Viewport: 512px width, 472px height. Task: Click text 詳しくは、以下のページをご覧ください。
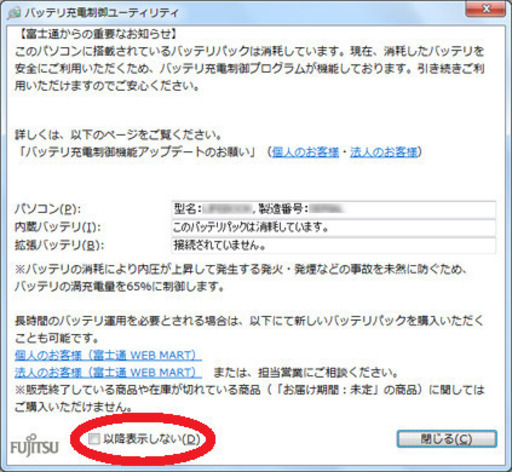pyautogui.click(x=118, y=135)
